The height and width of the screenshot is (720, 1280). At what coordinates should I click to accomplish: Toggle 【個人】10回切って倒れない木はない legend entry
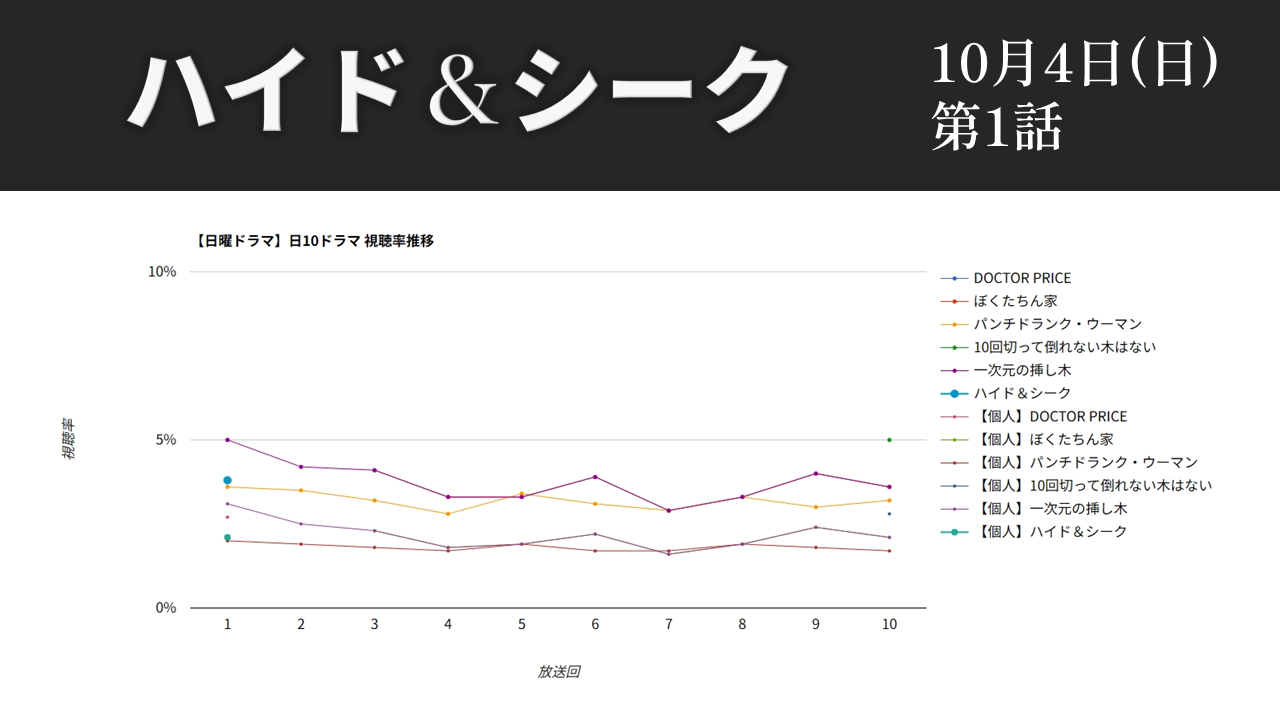click(1077, 485)
